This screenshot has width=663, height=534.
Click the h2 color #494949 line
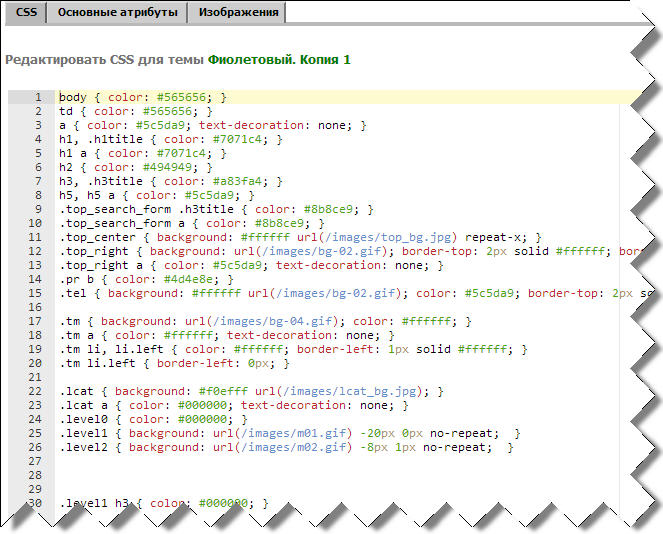[x=136, y=167]
